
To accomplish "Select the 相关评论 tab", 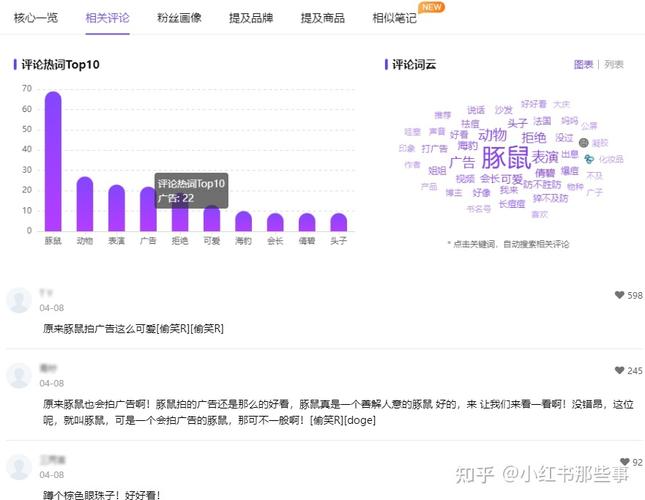I will point(107,18).
